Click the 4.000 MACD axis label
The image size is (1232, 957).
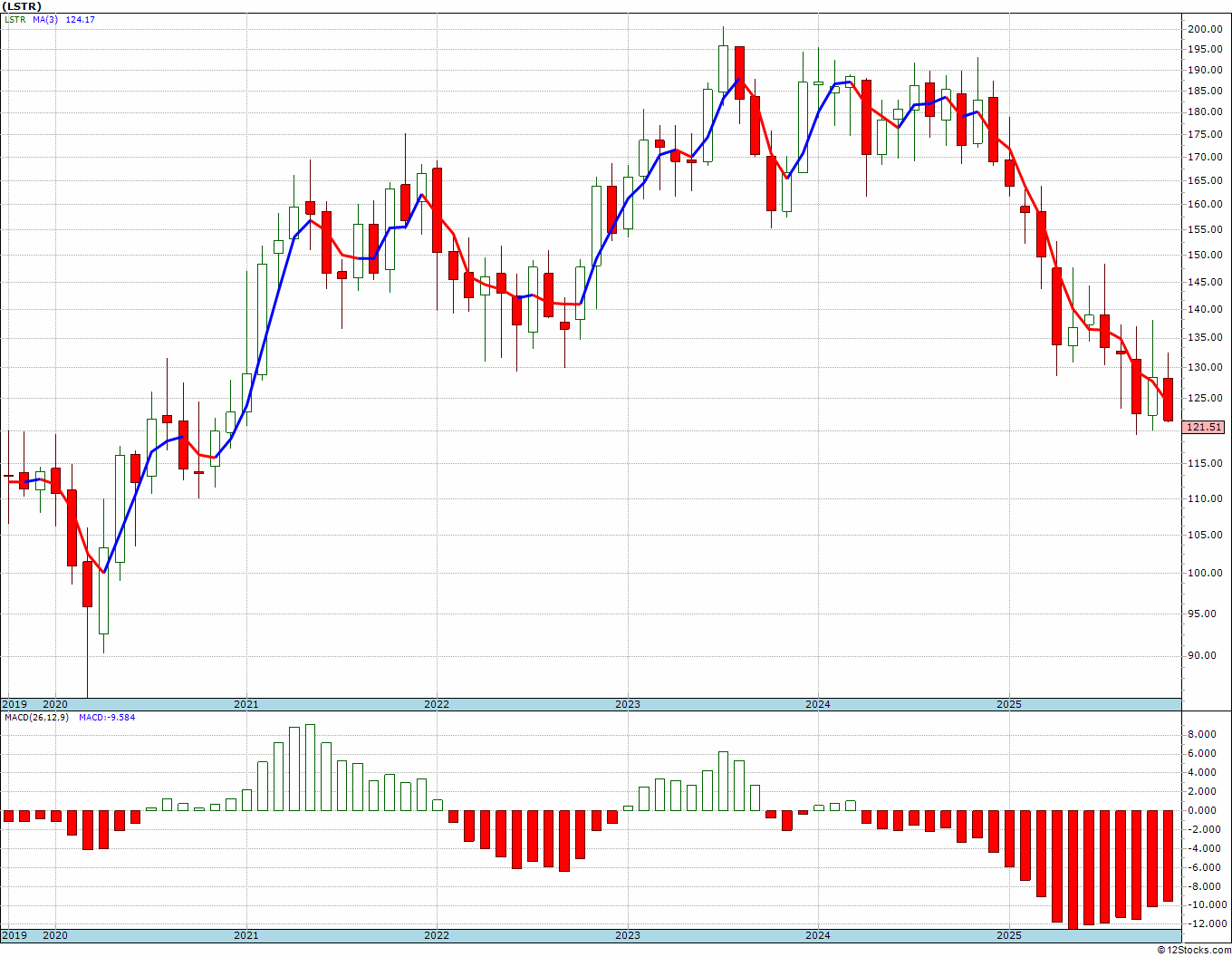pos(1204,773)
